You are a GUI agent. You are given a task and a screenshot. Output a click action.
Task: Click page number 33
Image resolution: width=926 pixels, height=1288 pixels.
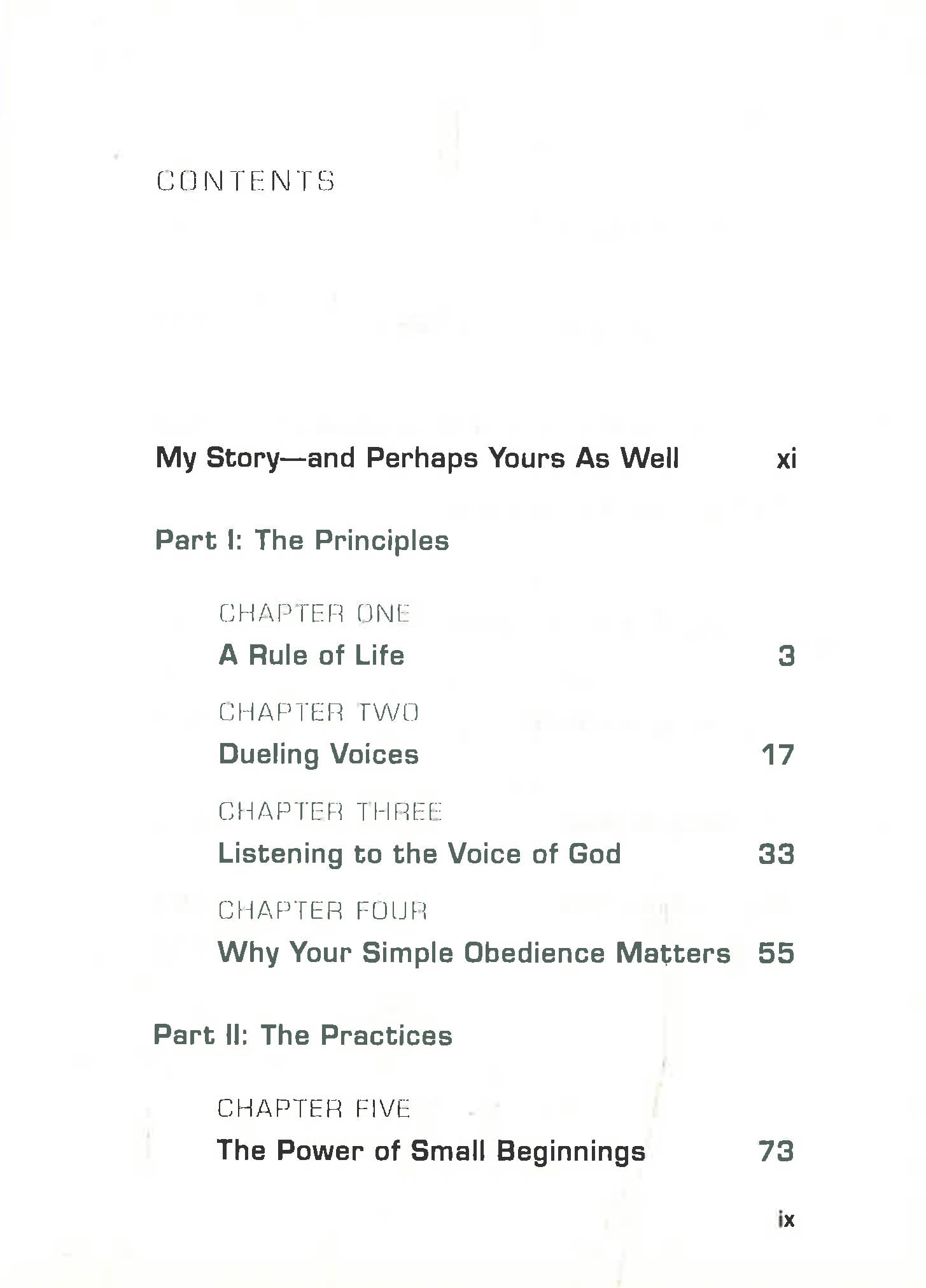[776, 854]
